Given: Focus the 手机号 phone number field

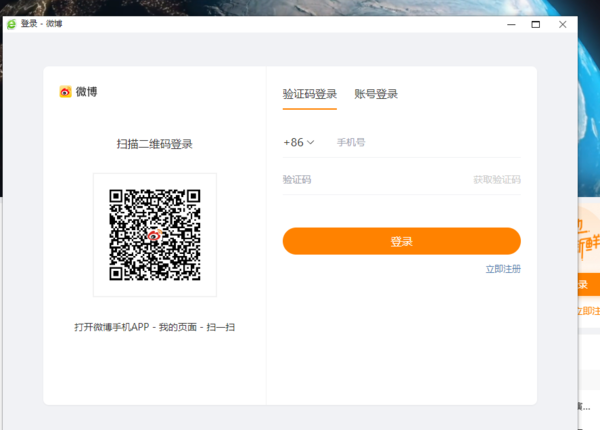Looking at the screenshot, I should pyautogui.click(x=429, y=142).
